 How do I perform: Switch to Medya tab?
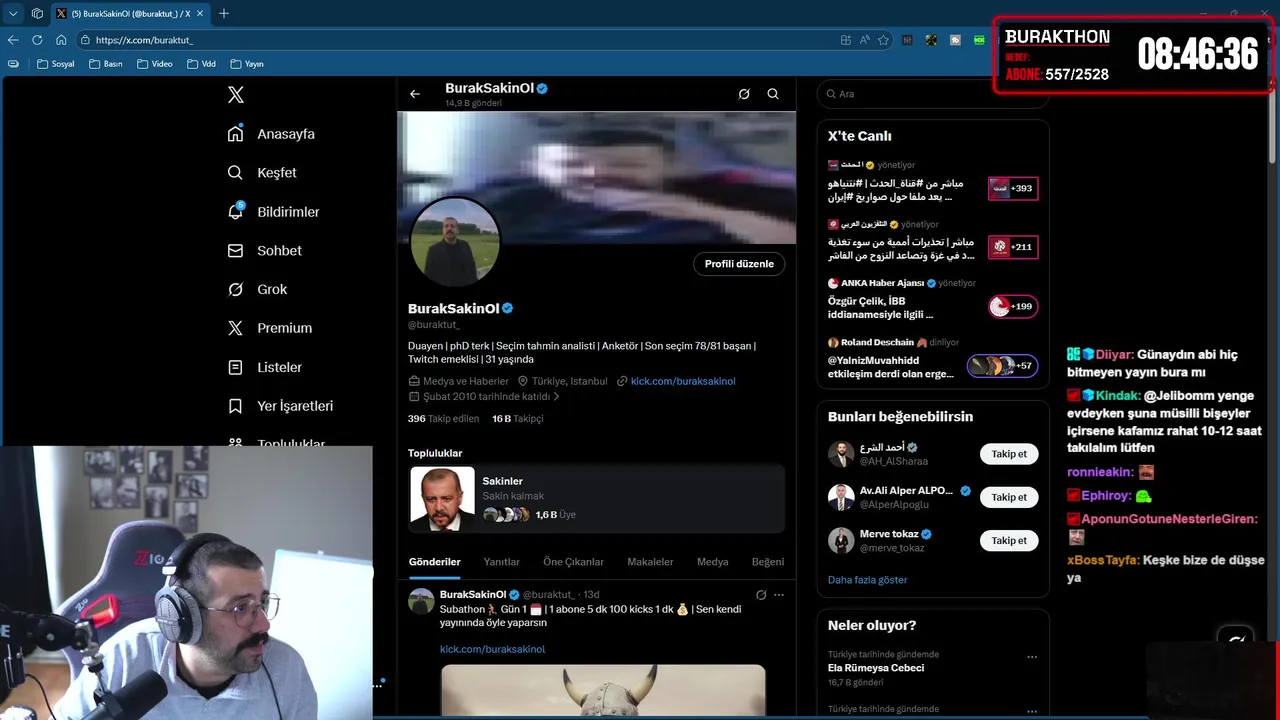[x=712, y=562]
